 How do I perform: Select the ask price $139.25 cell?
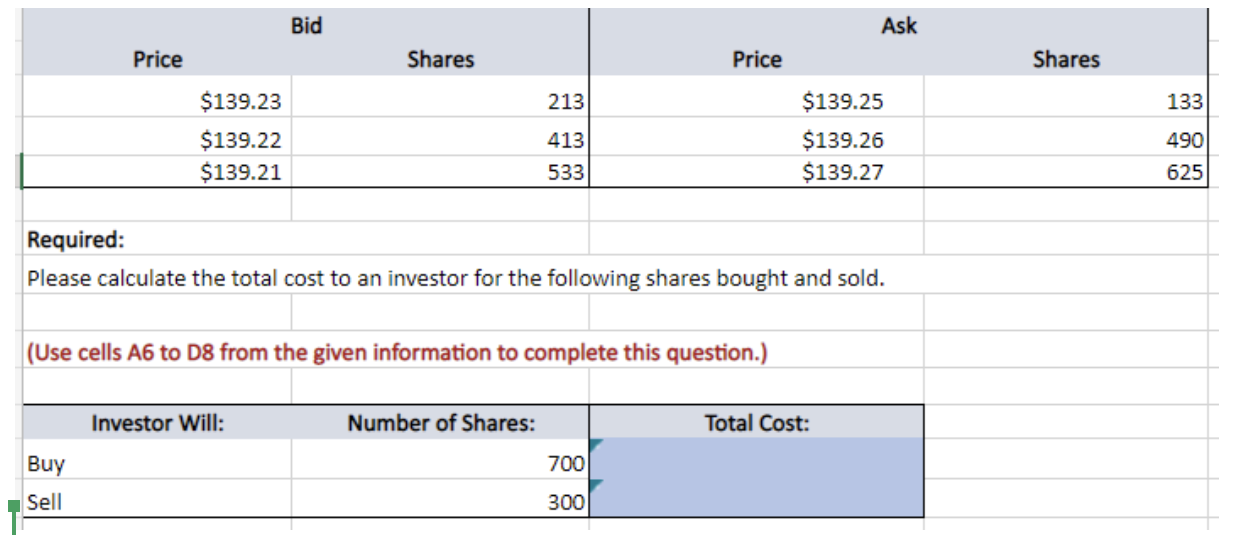click(x=756, y=100)
